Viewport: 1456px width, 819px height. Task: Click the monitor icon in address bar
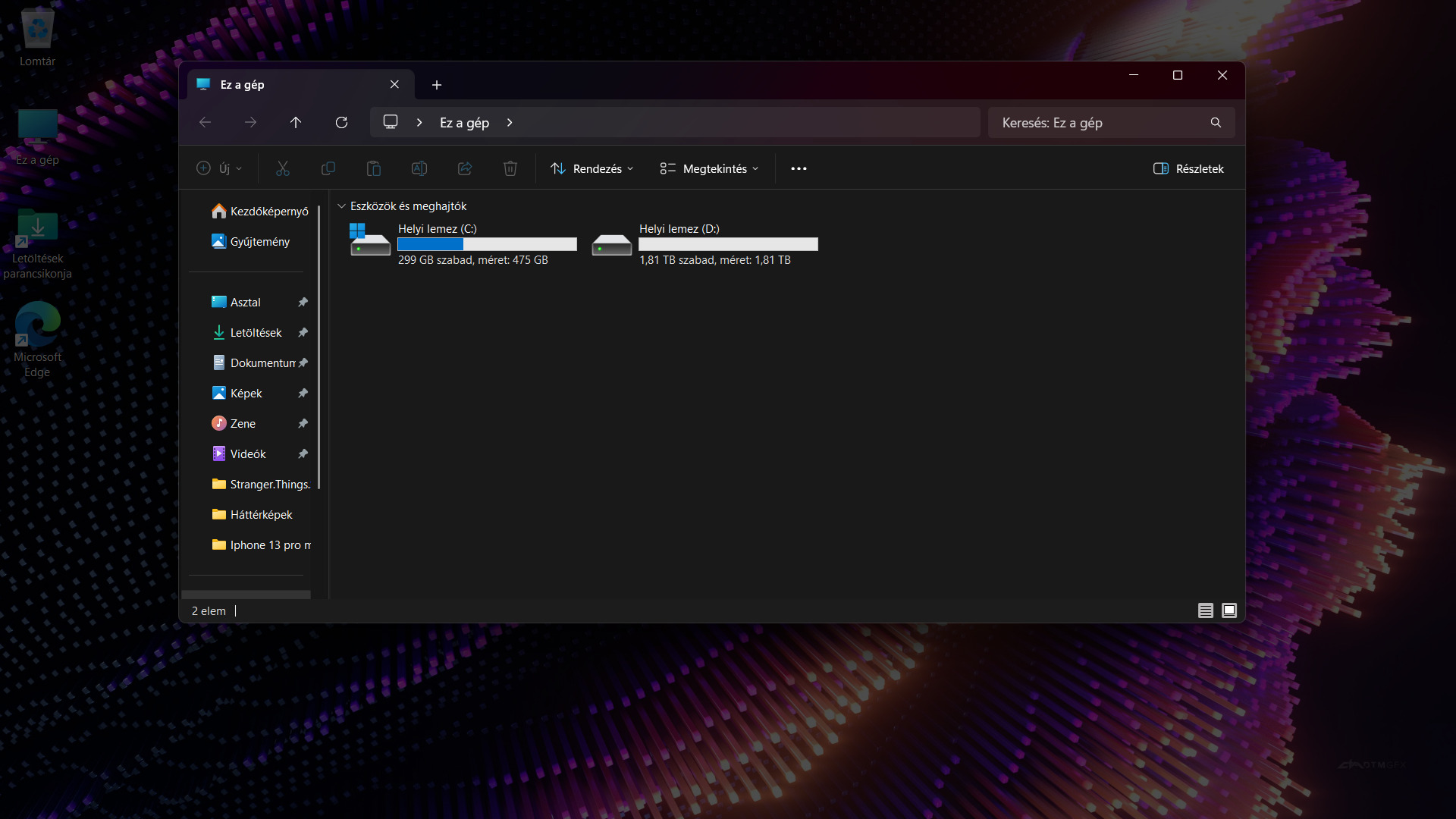point(391,122)
